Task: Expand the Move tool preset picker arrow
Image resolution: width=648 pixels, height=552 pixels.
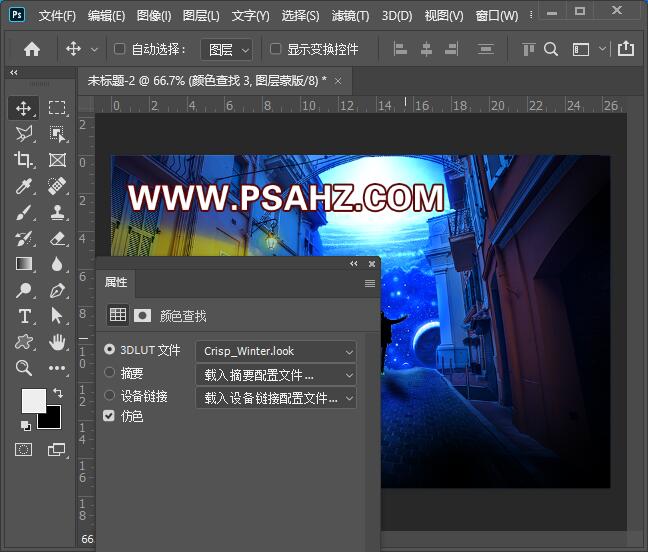Action: coord(94,50)
